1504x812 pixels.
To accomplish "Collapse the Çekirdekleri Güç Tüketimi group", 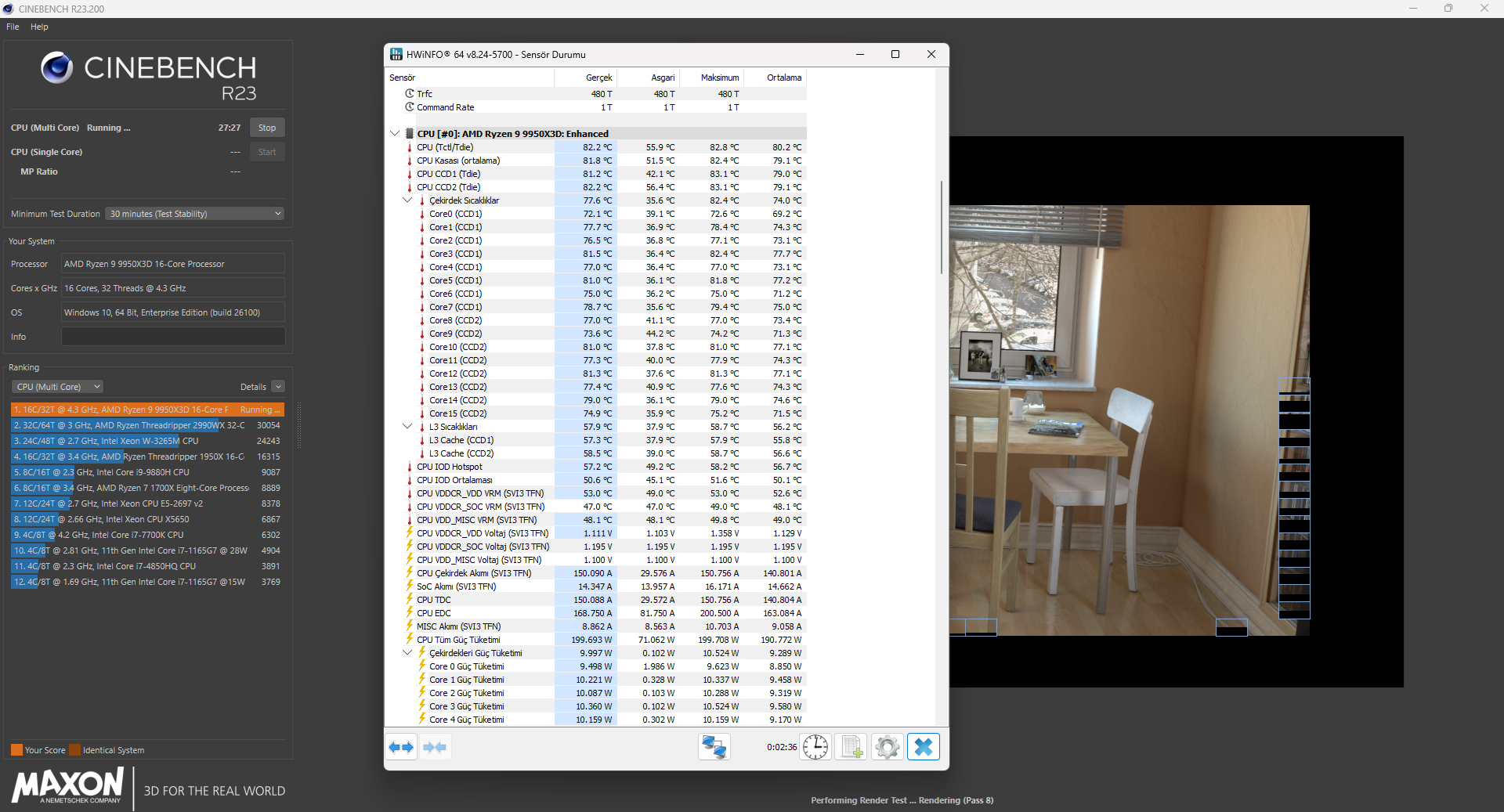I will [x=407, y=653].
